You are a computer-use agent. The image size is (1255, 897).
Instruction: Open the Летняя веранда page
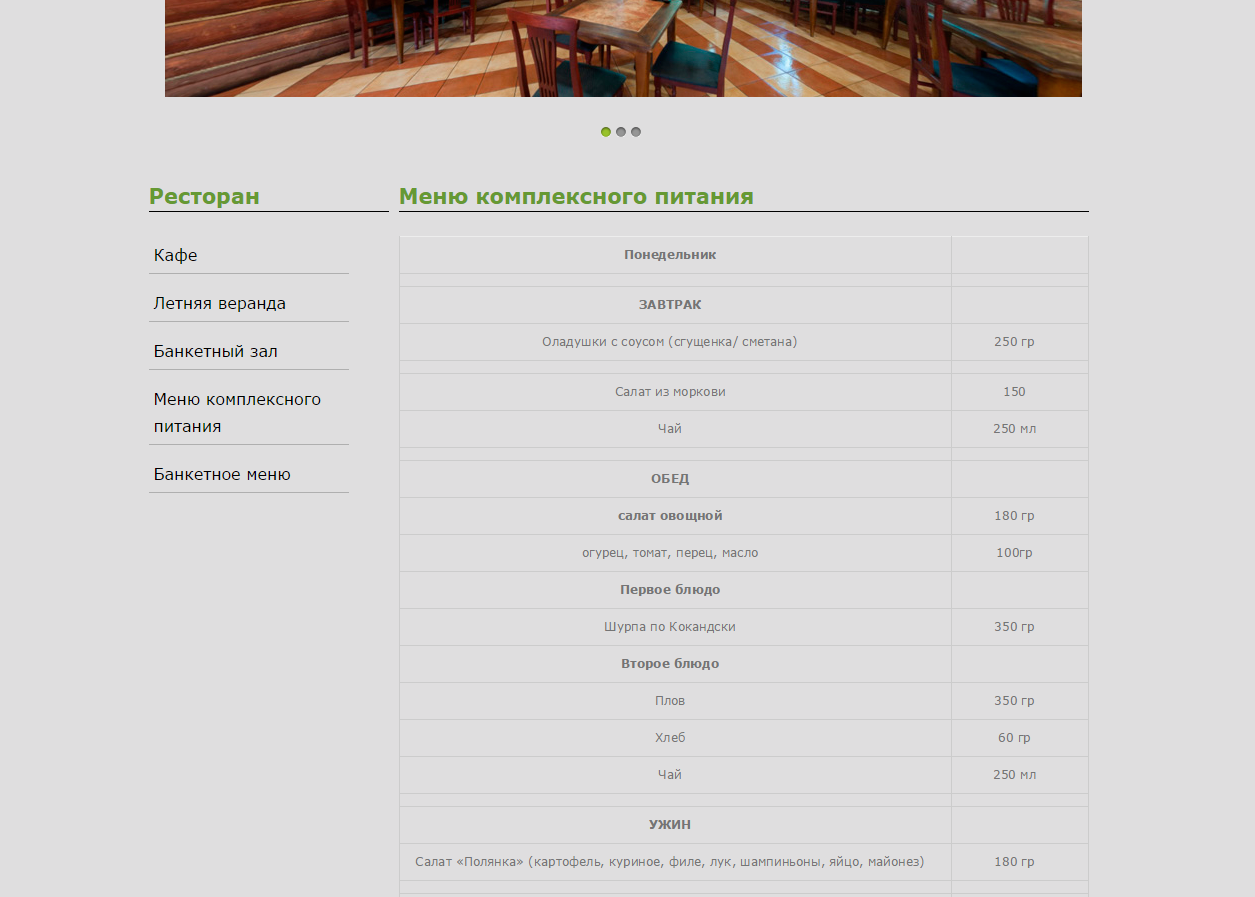(x=220, y=303)
